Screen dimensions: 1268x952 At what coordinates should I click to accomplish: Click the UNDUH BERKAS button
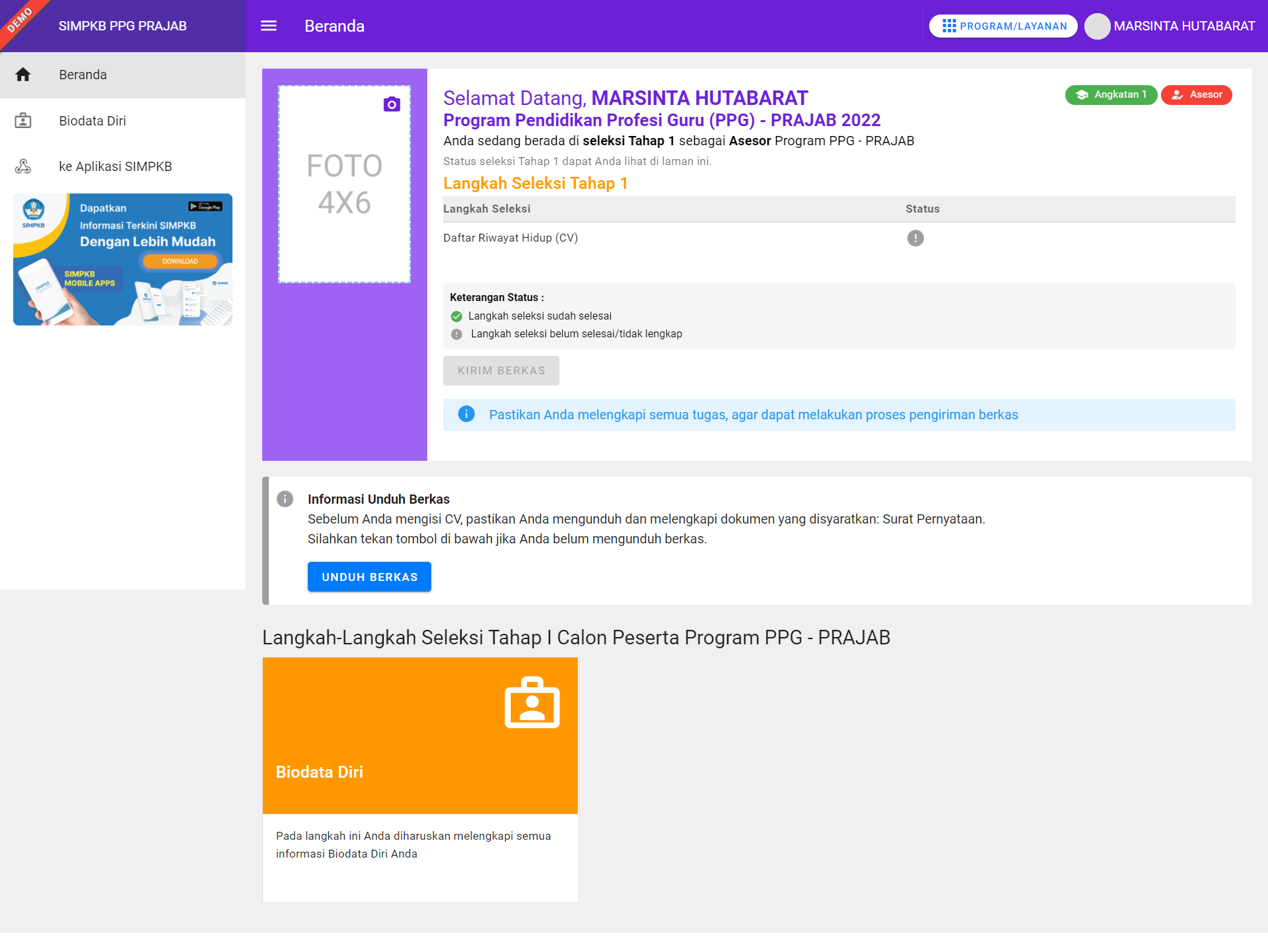(x=369, y=576)
